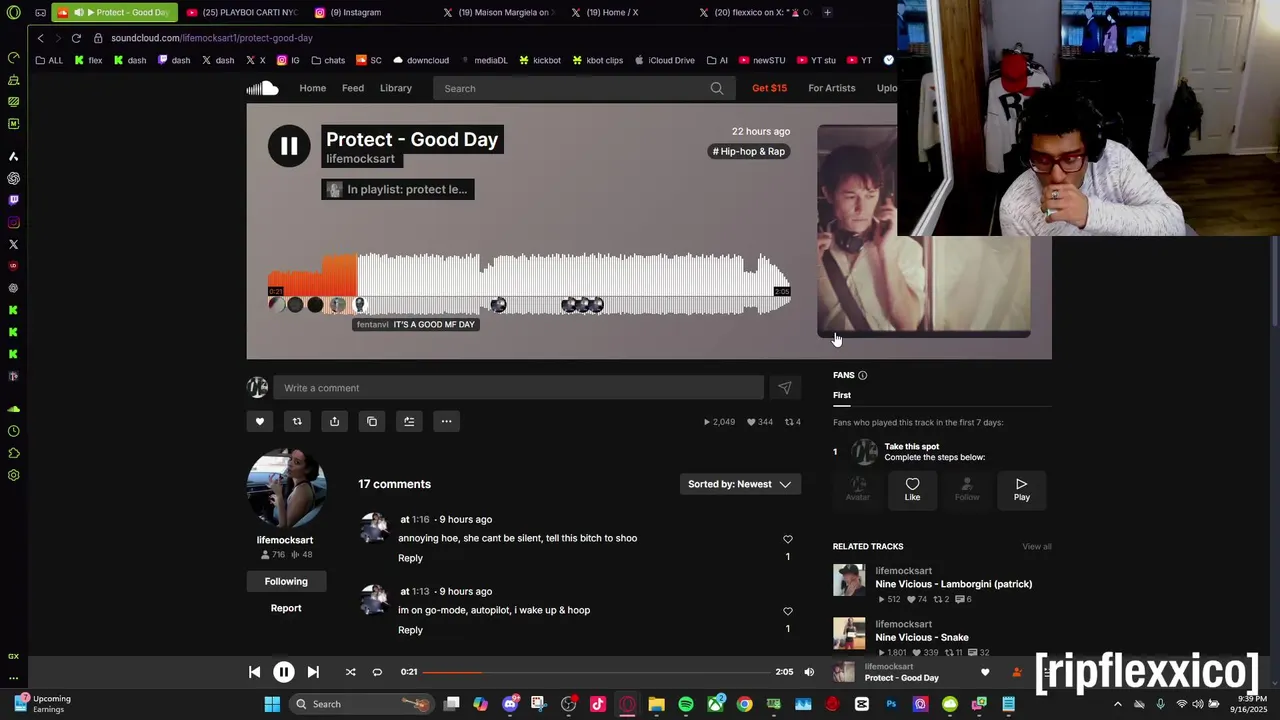Report the lifemocksart profile
The height and width of the screenshot is (720, 1280).
(x=286, y=608)
